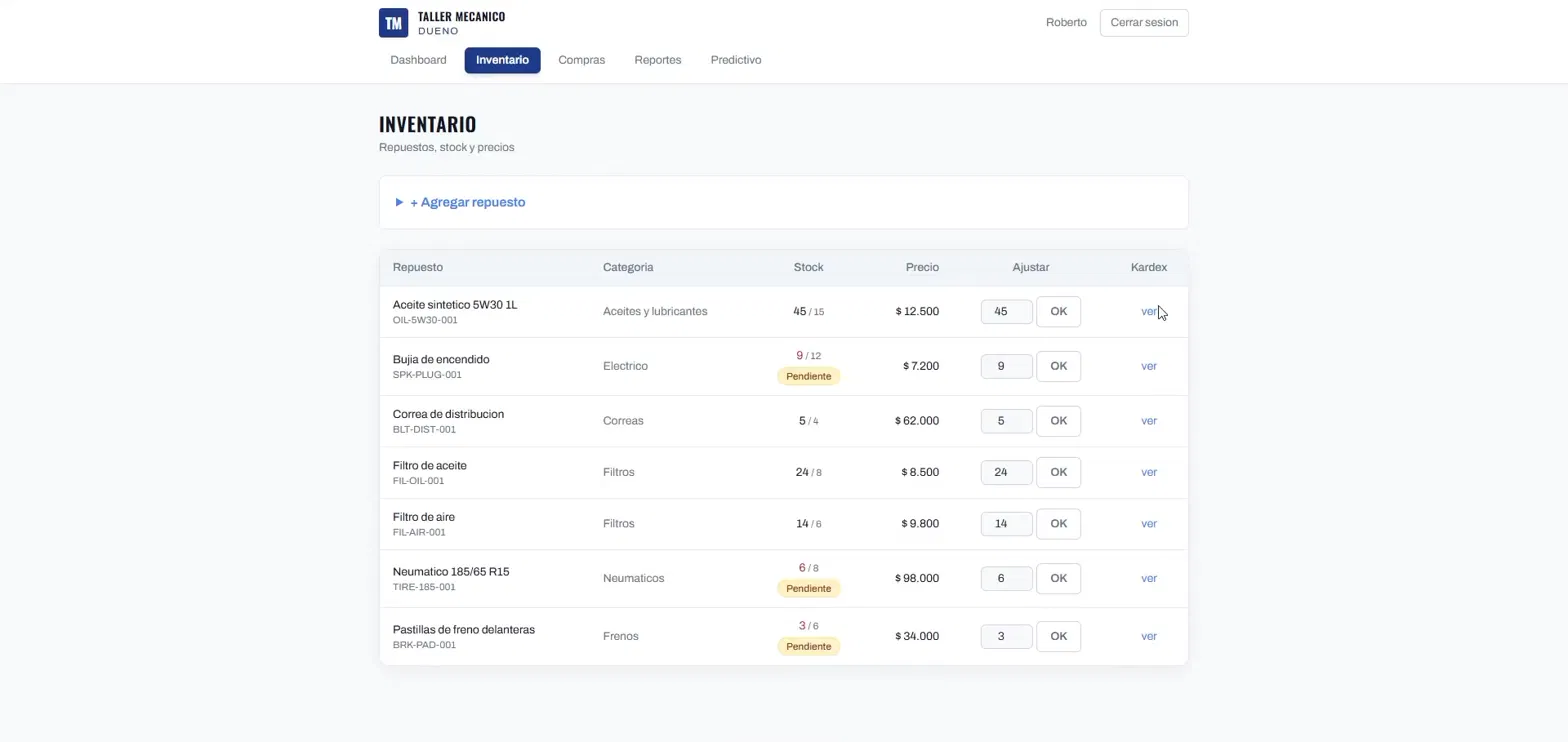Click OK for Bujia de encendido
The image size is (1568, 742).
coord(1058,366)
